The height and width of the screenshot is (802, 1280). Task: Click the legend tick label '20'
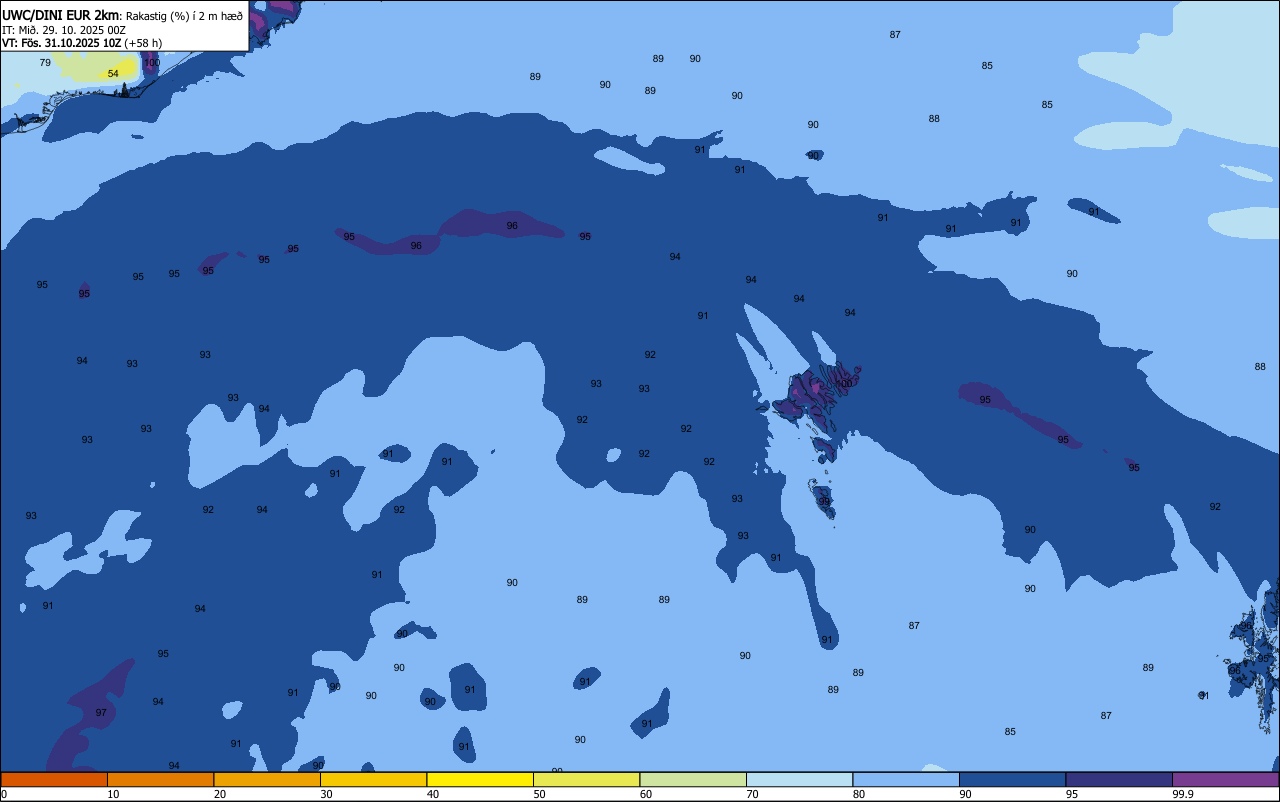click(220, 794)
